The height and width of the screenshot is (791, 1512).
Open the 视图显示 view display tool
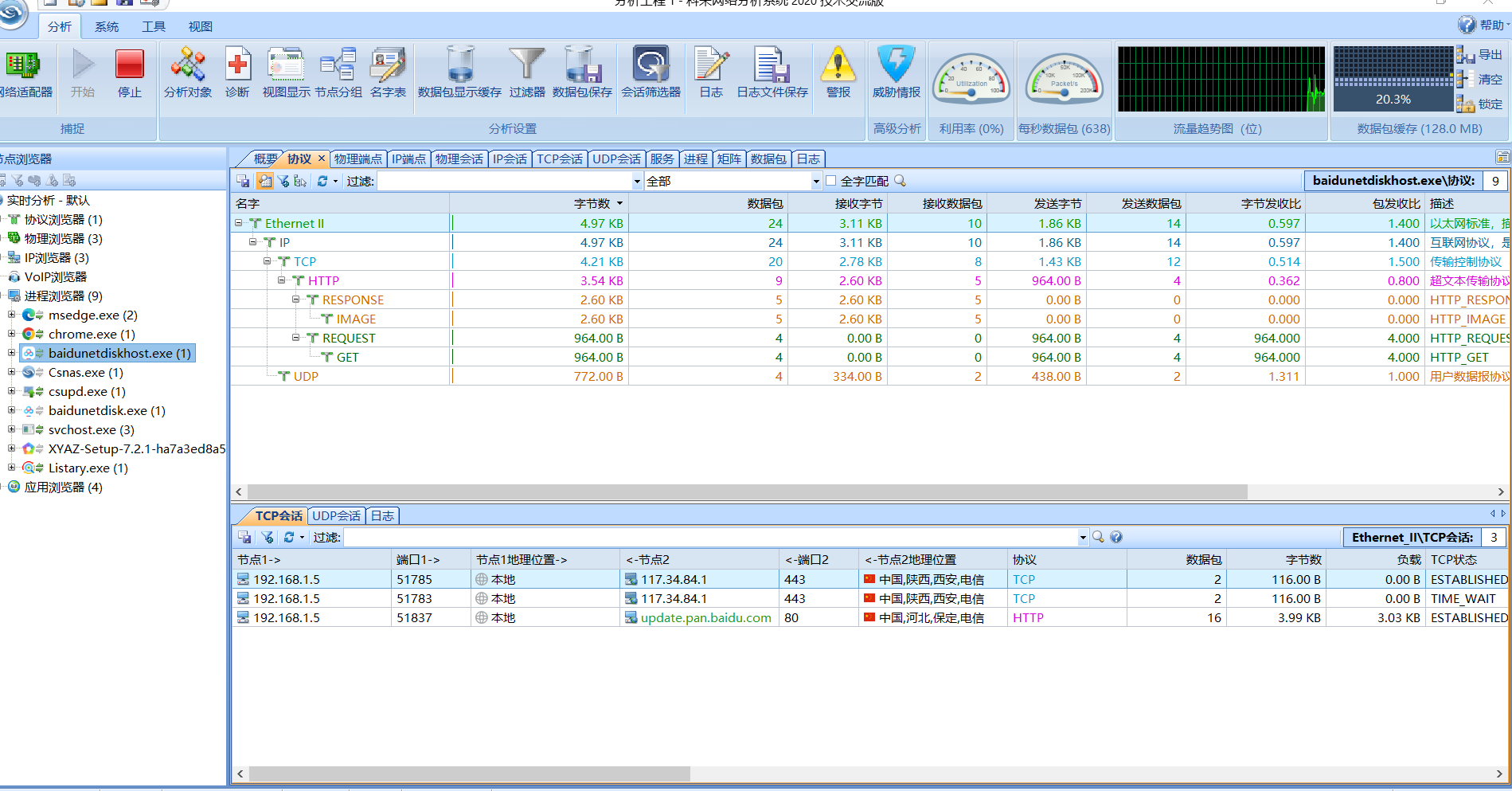pos(287,72)
